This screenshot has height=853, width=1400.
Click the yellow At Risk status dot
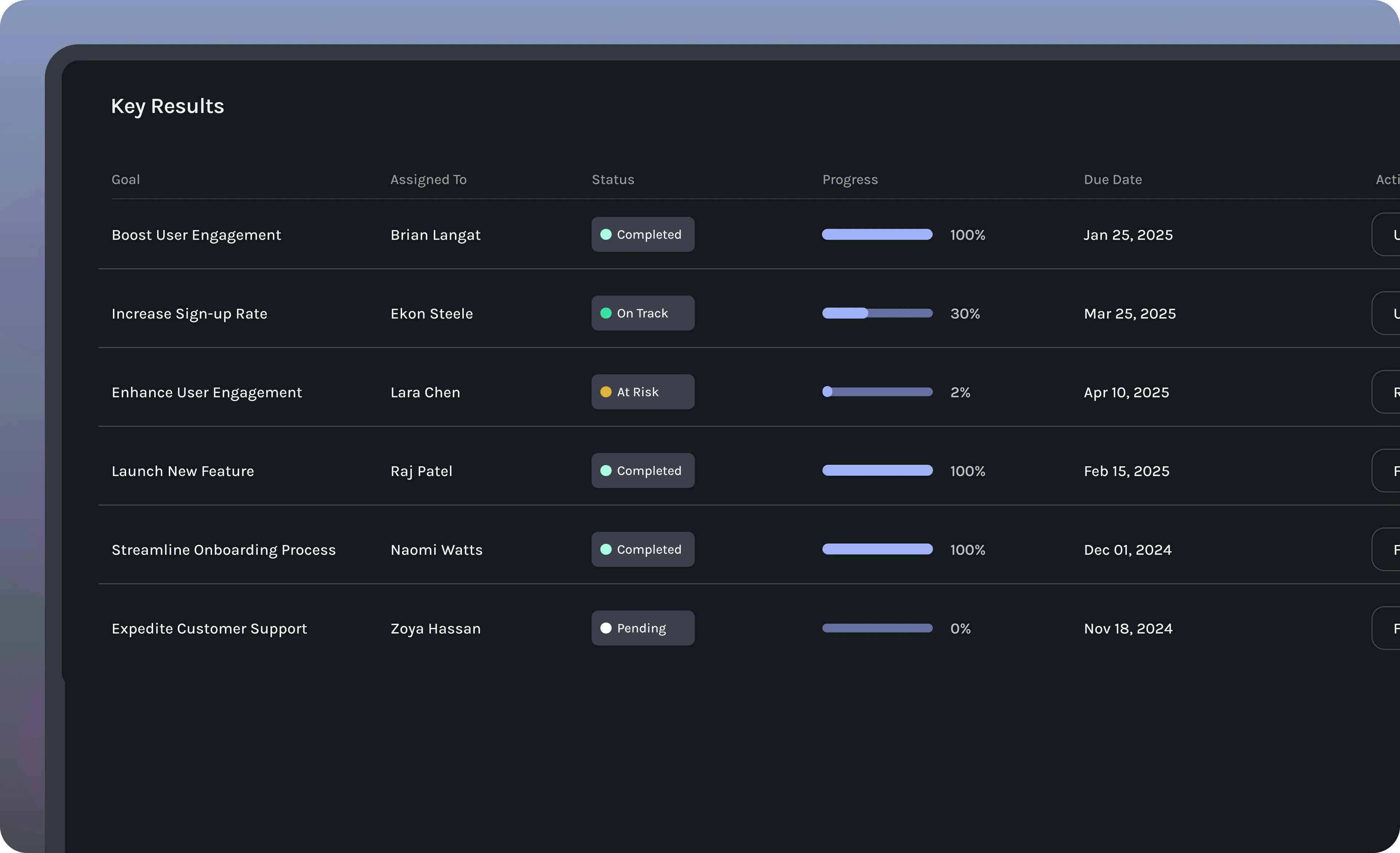coord(606,392)
